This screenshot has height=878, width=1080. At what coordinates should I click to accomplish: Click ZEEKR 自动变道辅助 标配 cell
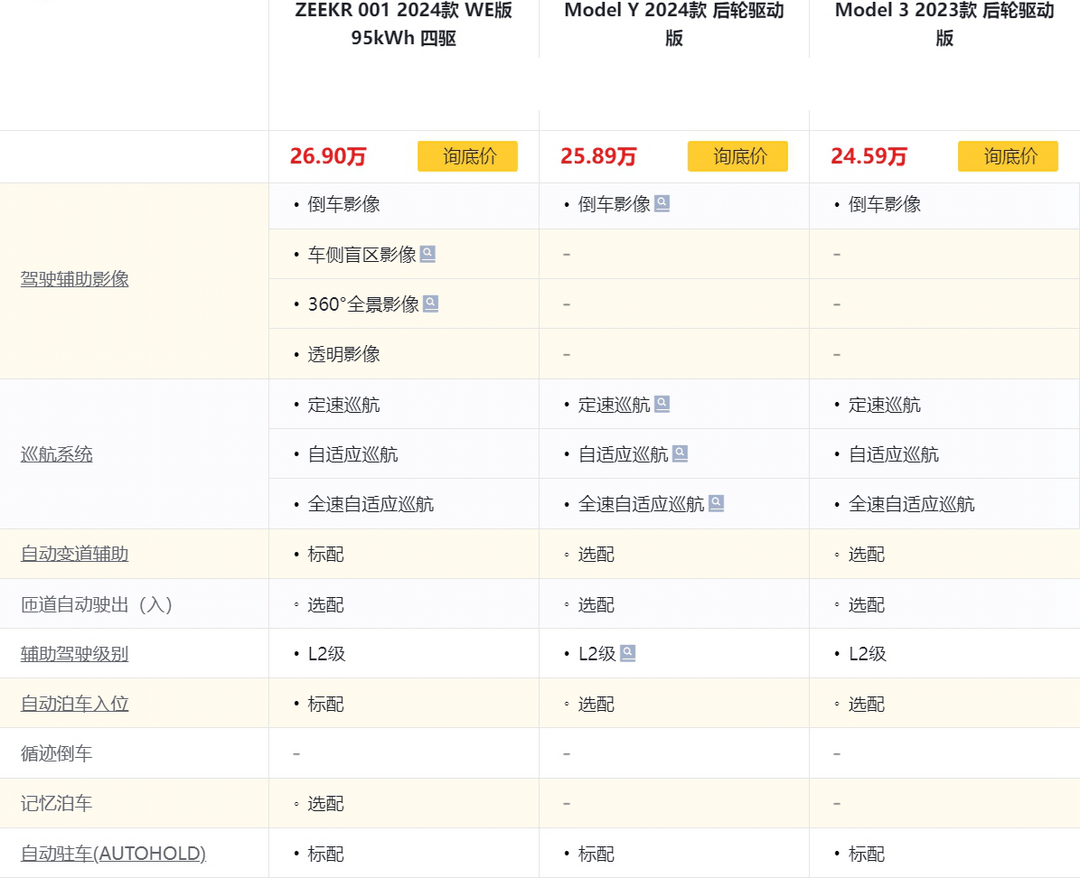point(404,554)
